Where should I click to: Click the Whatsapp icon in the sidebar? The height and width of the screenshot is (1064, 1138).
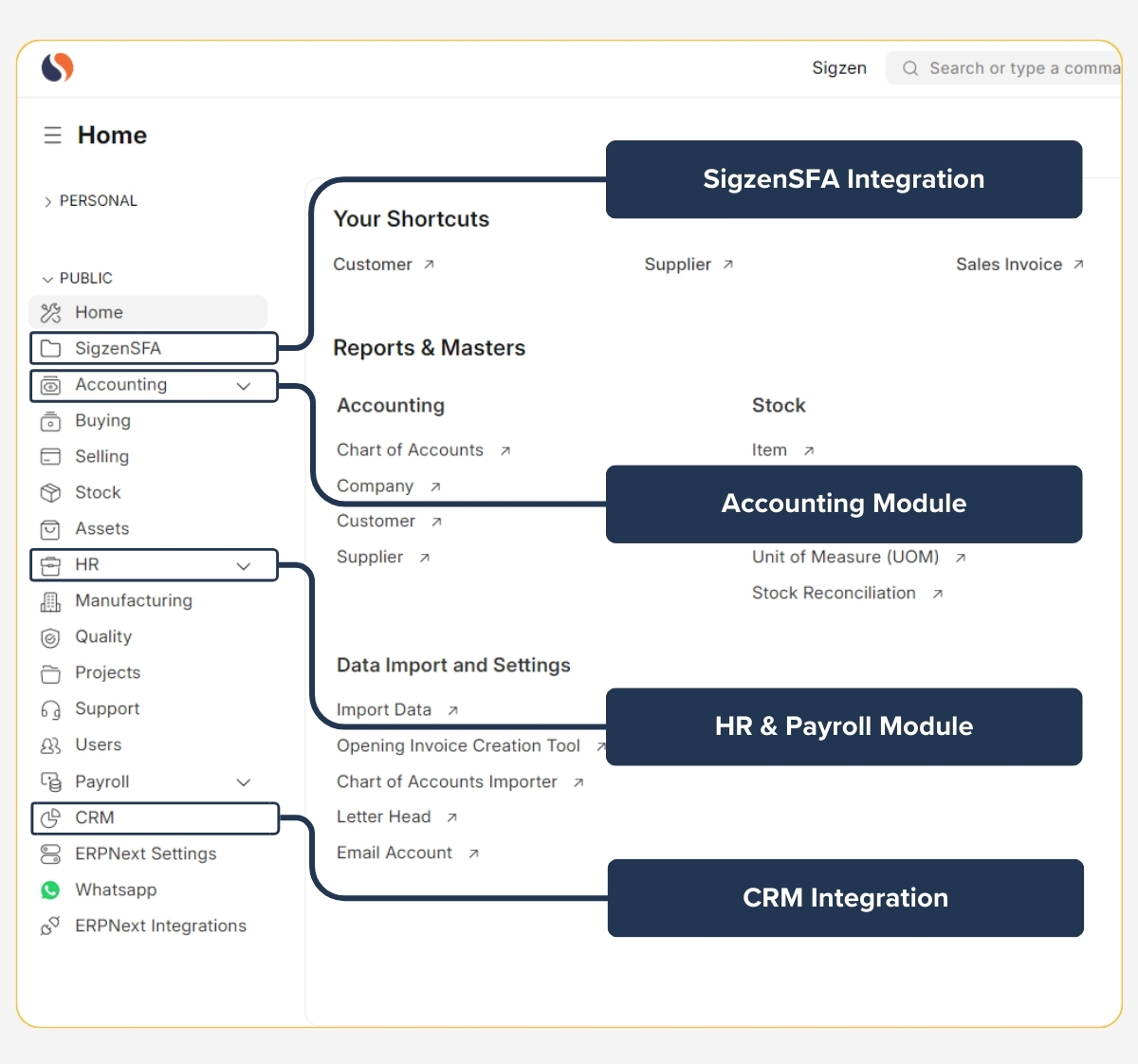point(50,890)
